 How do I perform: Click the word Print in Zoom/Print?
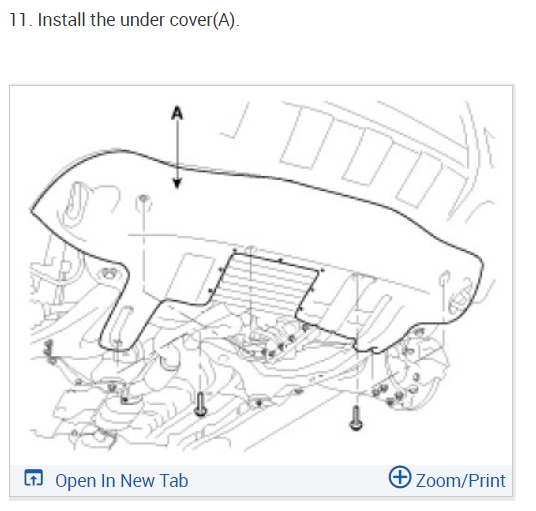487,481
